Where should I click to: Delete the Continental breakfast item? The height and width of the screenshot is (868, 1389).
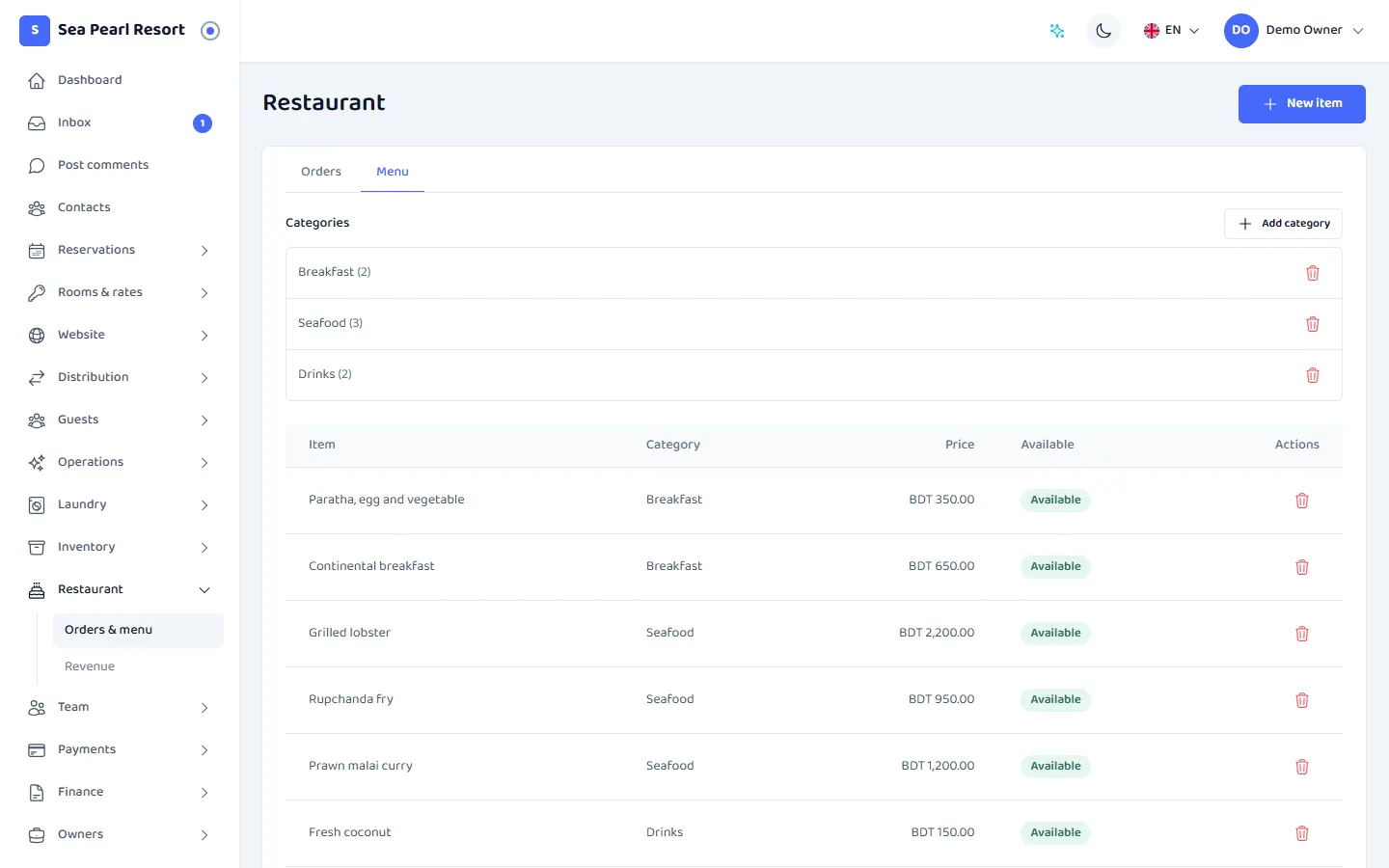[x=1302, y=567]
